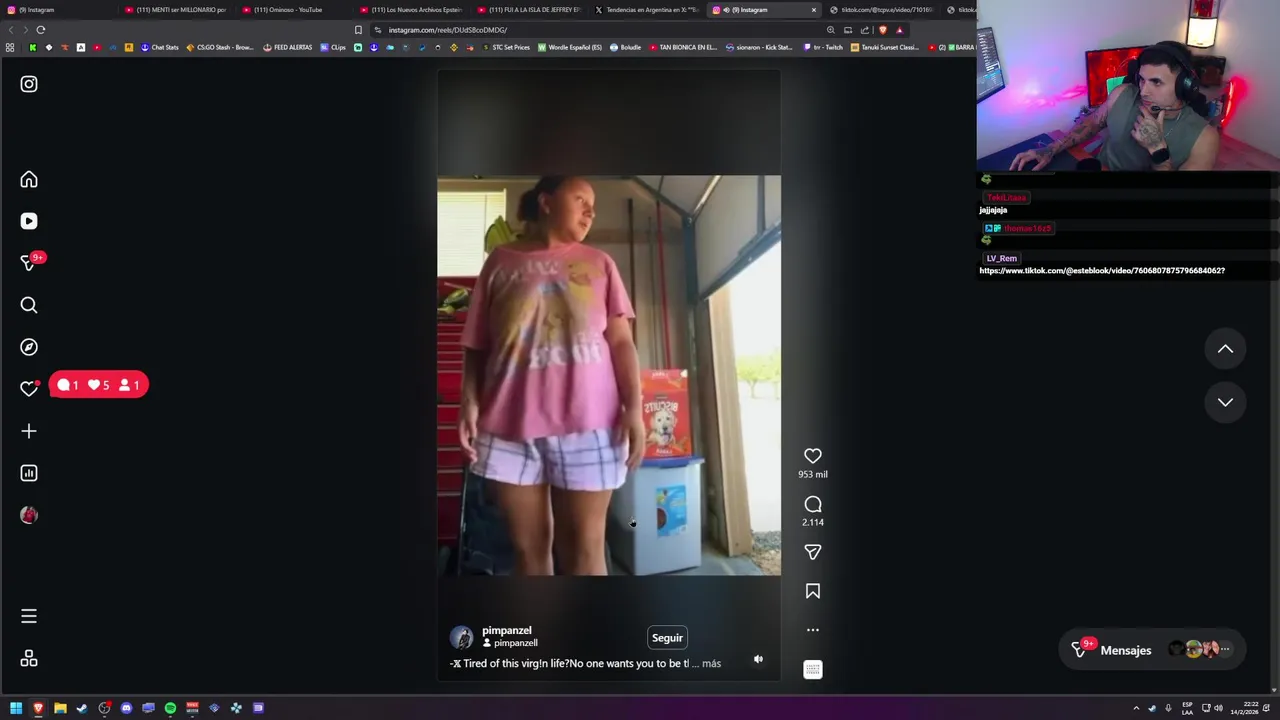Like the reel with heart icon

(x=813, y=456)
